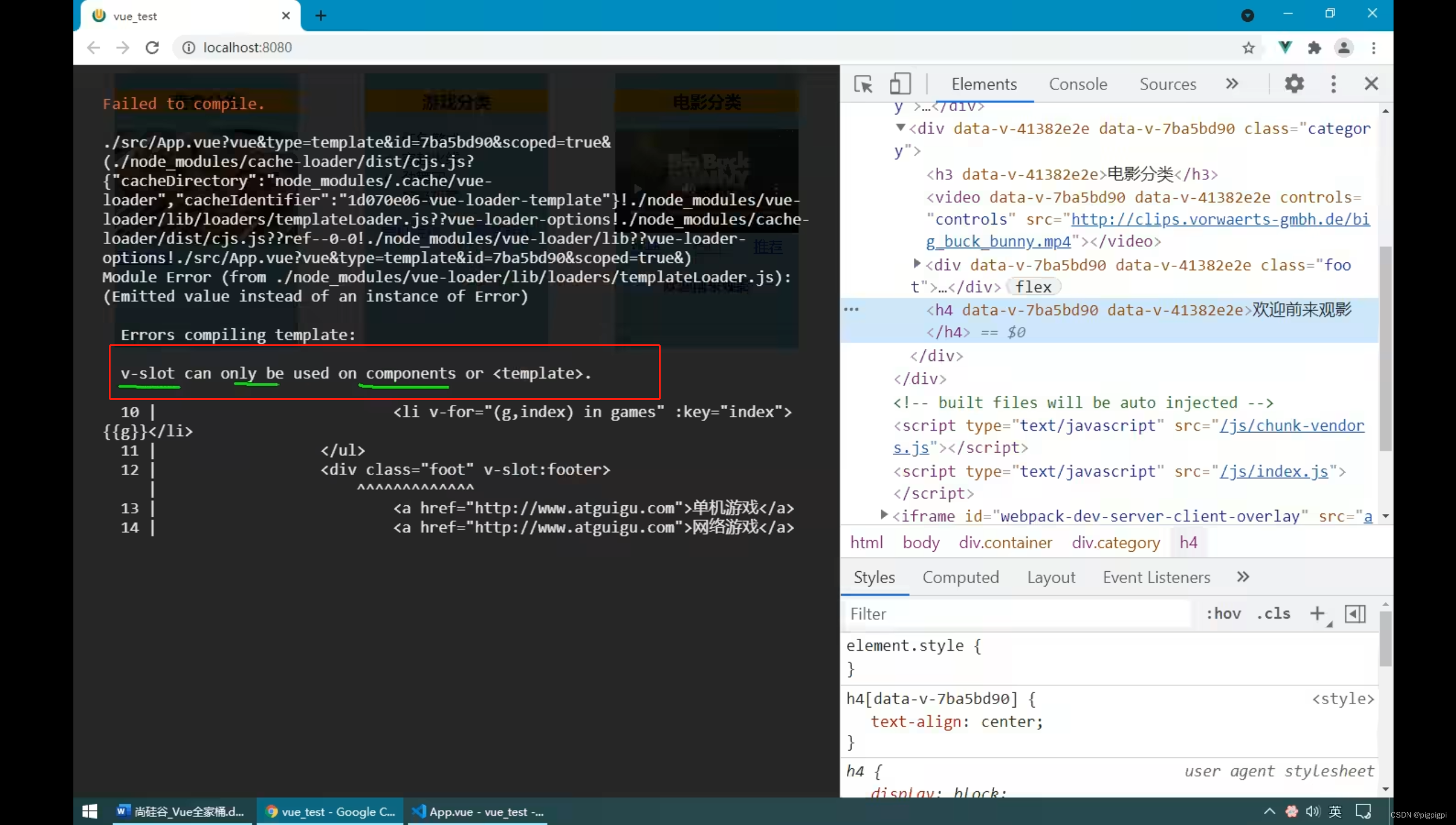Click the element.style rule block

point(1109,657)
